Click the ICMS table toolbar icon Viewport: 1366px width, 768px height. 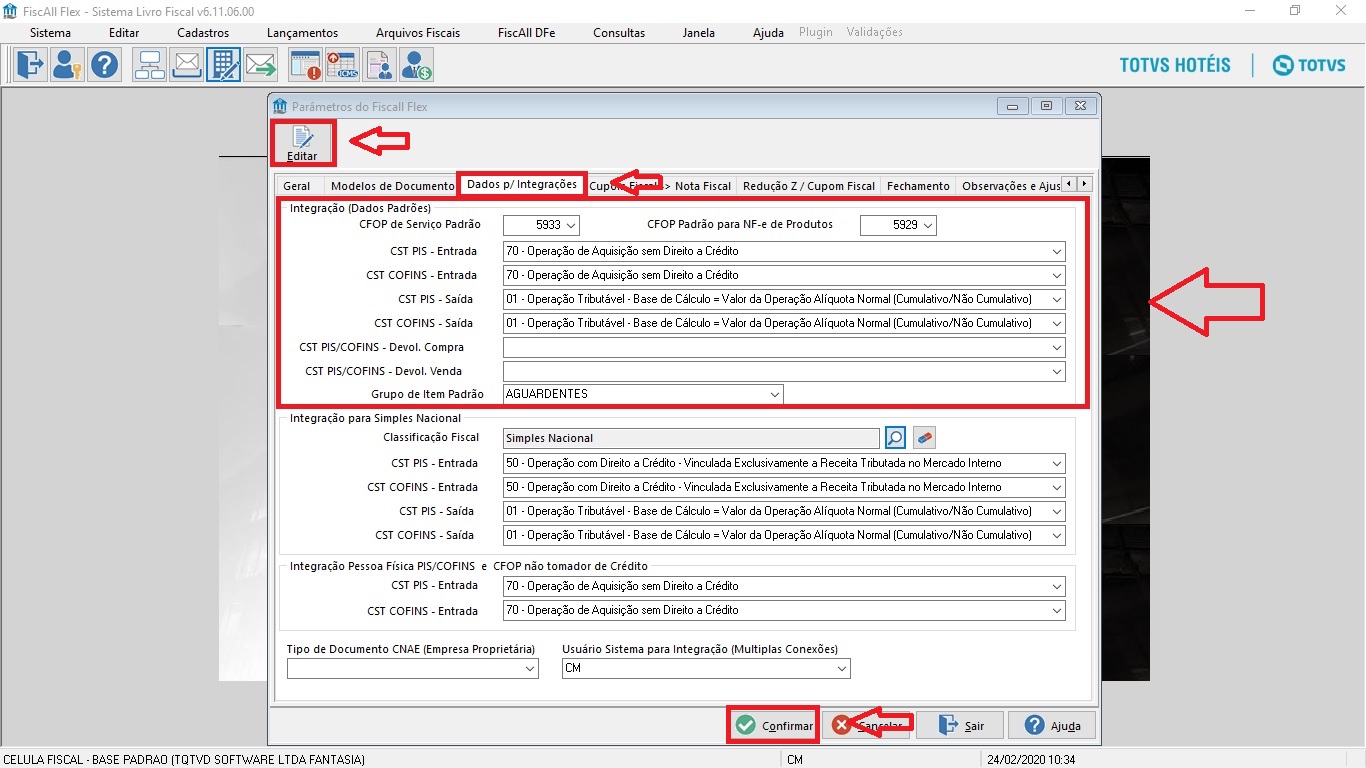(x=343, y=66)
